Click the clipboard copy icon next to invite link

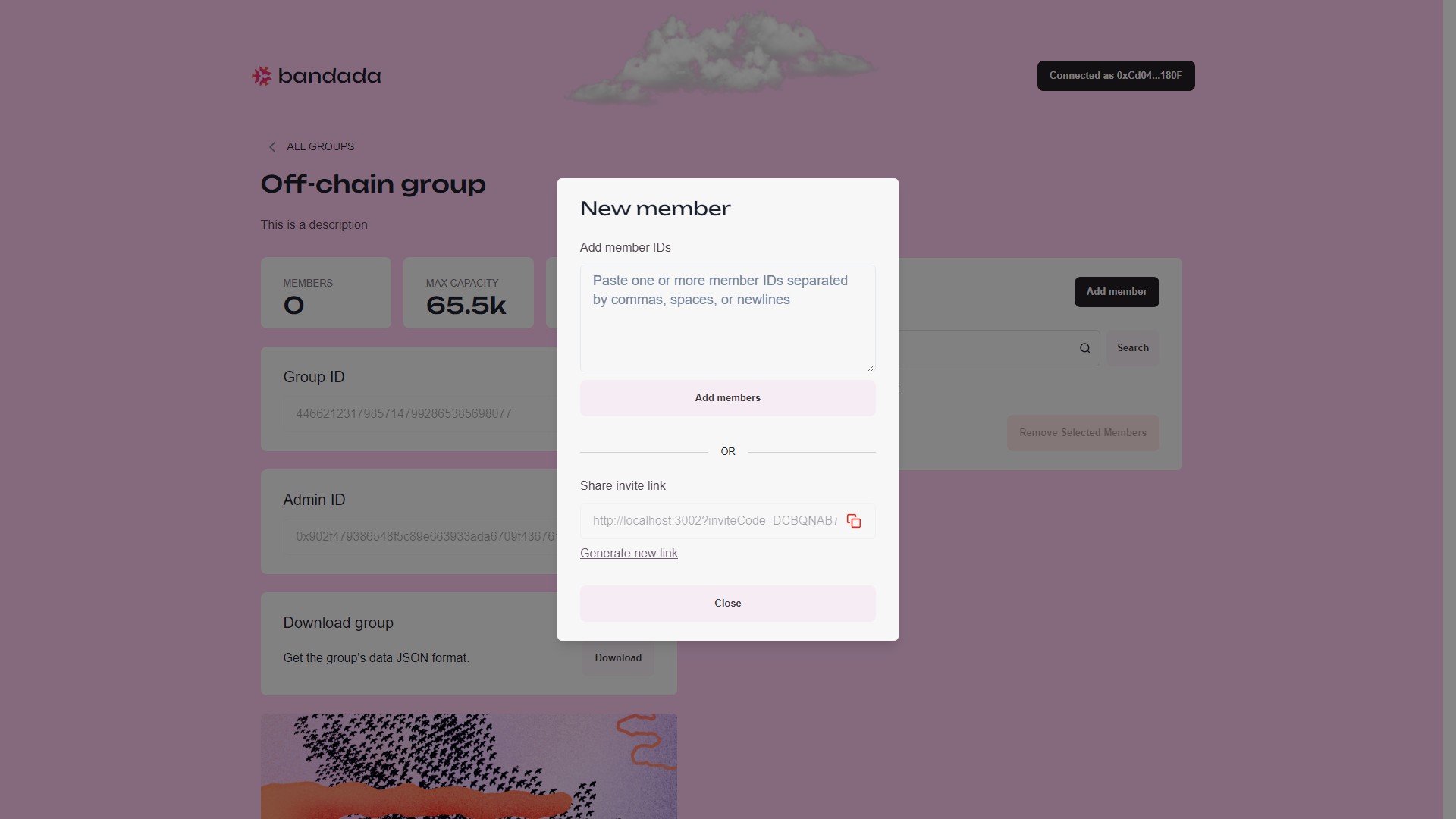(854, 521)
